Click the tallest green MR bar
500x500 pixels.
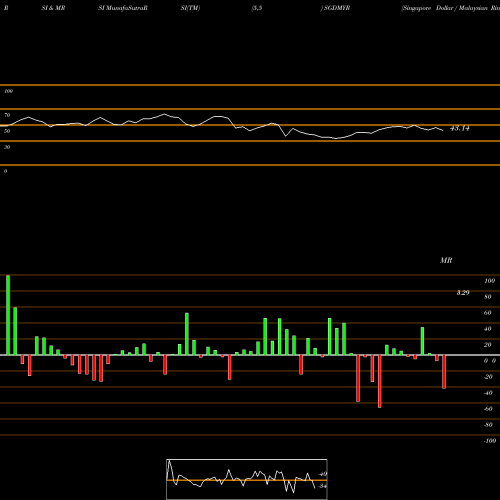tap(8, 315)
